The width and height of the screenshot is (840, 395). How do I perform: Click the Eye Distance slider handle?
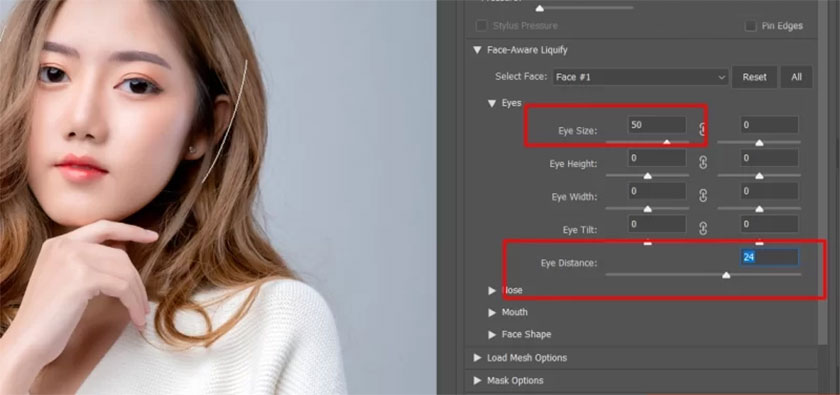726,275
